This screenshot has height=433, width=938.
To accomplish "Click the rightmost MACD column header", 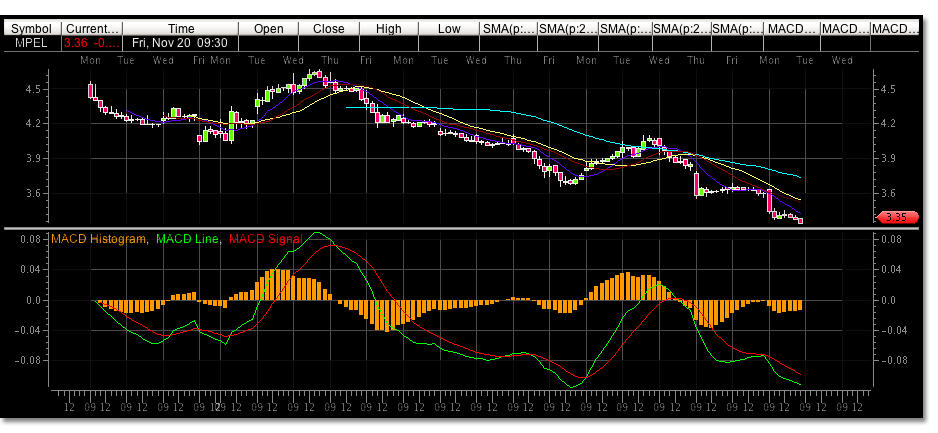I will (x=894, y=29).
